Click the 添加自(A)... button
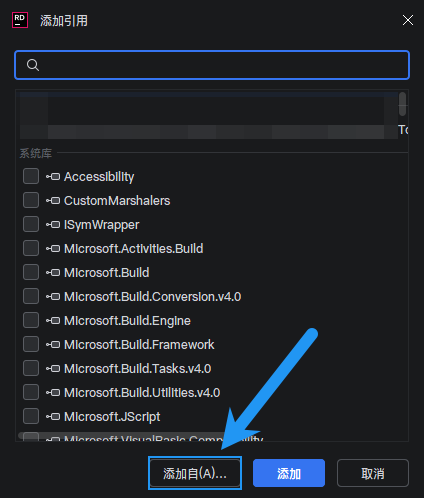The image size is (424, 498). [x=195, y=473]
